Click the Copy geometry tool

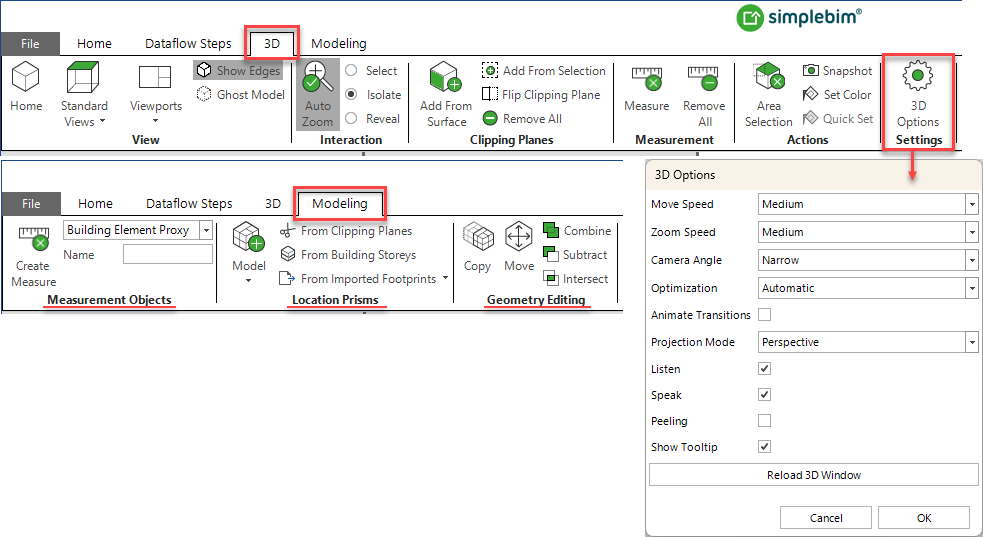[476, 248]
